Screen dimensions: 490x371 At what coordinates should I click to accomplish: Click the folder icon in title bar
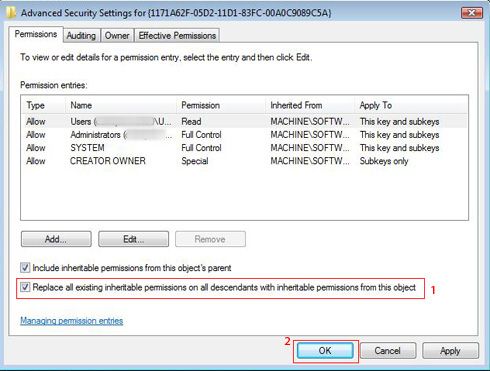pos(11,13)
